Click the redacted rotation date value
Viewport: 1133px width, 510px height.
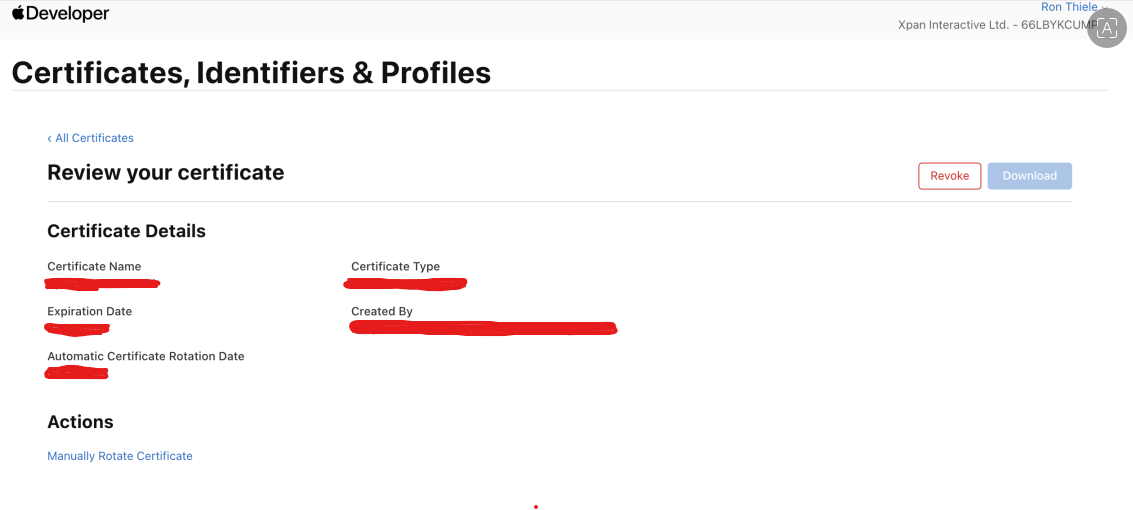tap(76, 373)
